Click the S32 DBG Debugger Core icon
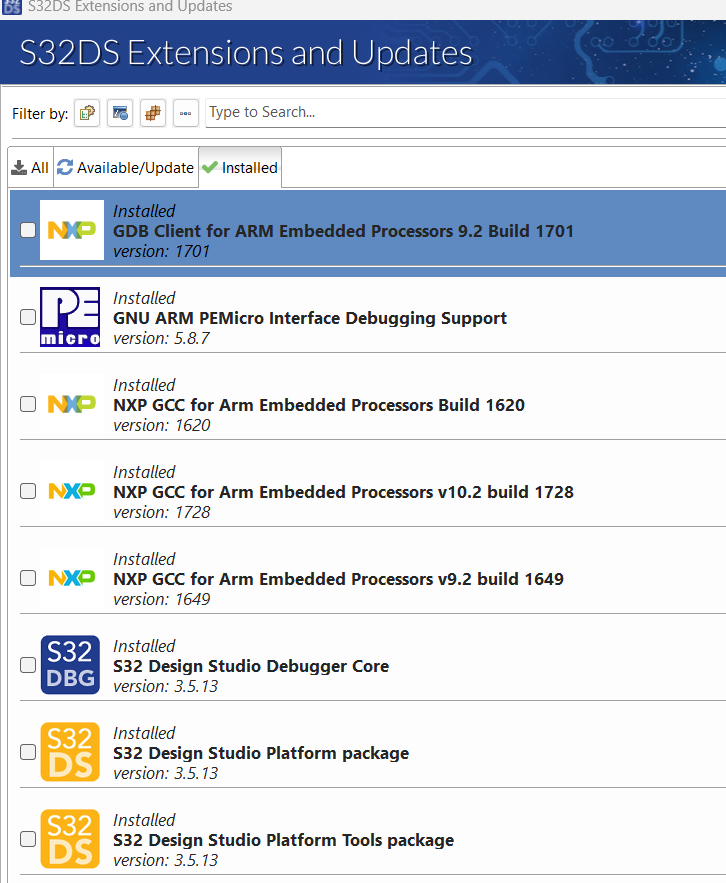Screen dimensions: 726x883 tap(70, 665)
